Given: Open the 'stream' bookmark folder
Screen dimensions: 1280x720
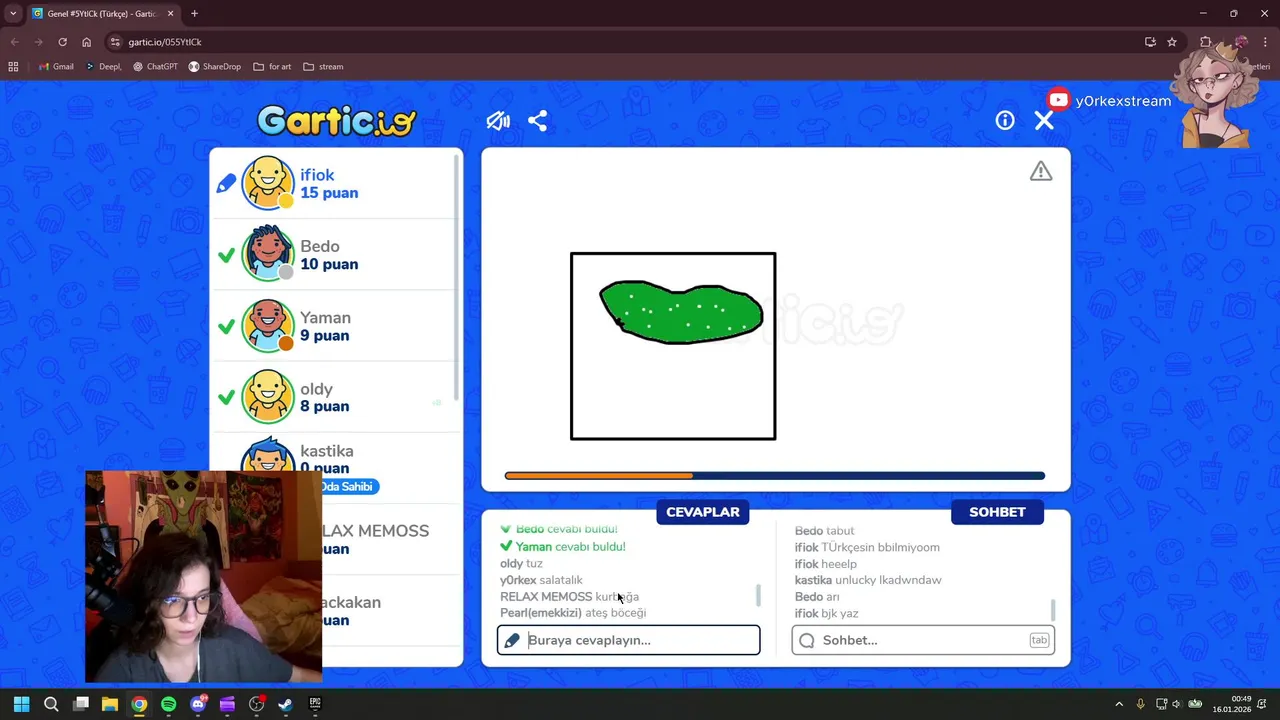Looking at the screenshot, I should [323, 67].
